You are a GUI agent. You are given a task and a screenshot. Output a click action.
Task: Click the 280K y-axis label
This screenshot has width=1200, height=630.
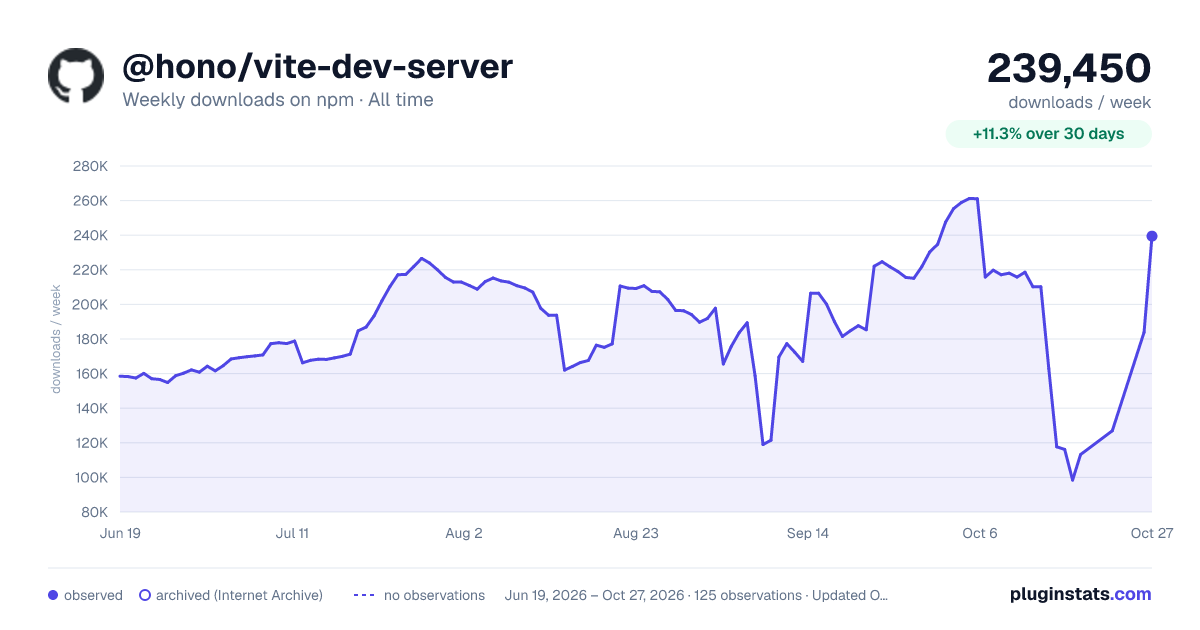tap(90, 166)
